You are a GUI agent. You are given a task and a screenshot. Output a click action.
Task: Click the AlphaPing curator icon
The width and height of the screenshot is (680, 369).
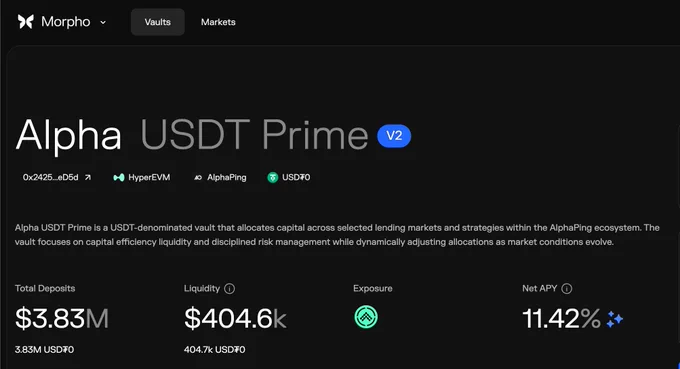click(x=198, y=177)
